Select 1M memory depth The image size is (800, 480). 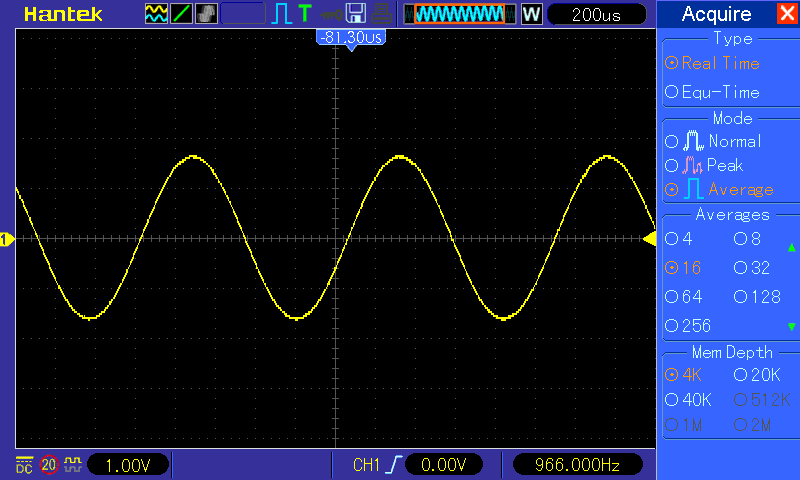click(684, 424)
